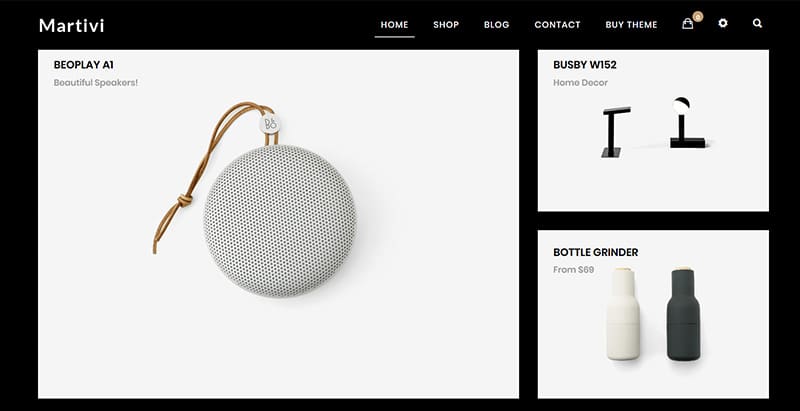Click the Busby lamp product image
800x411 pixels.
click(655, 127)
